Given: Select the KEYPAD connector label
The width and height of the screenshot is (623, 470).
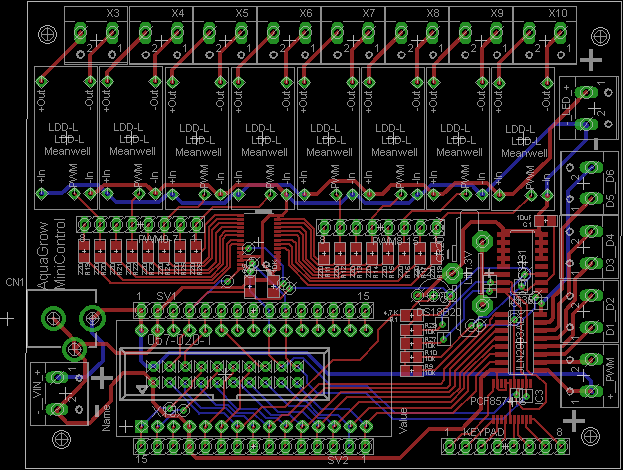Looking at the screenshot, I should 484,432.
